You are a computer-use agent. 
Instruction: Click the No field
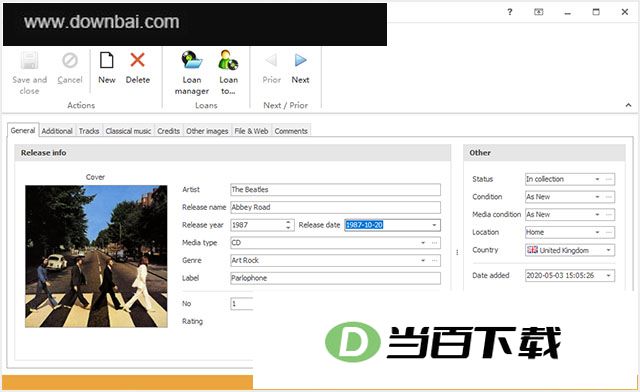242,304
